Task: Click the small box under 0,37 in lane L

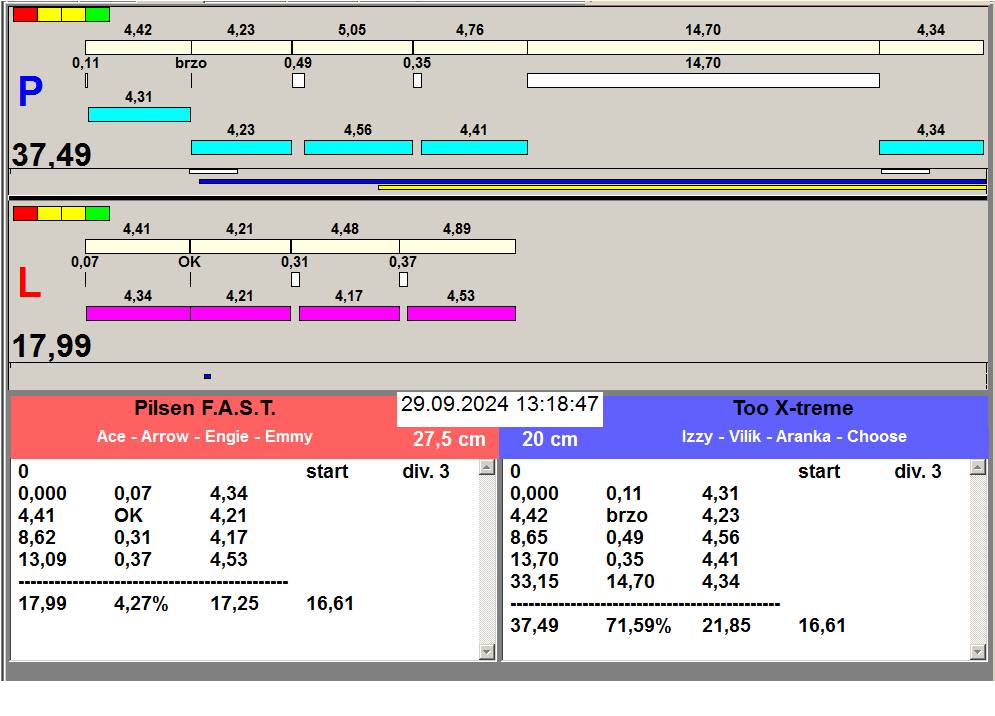Action: [x=404, y=279]
